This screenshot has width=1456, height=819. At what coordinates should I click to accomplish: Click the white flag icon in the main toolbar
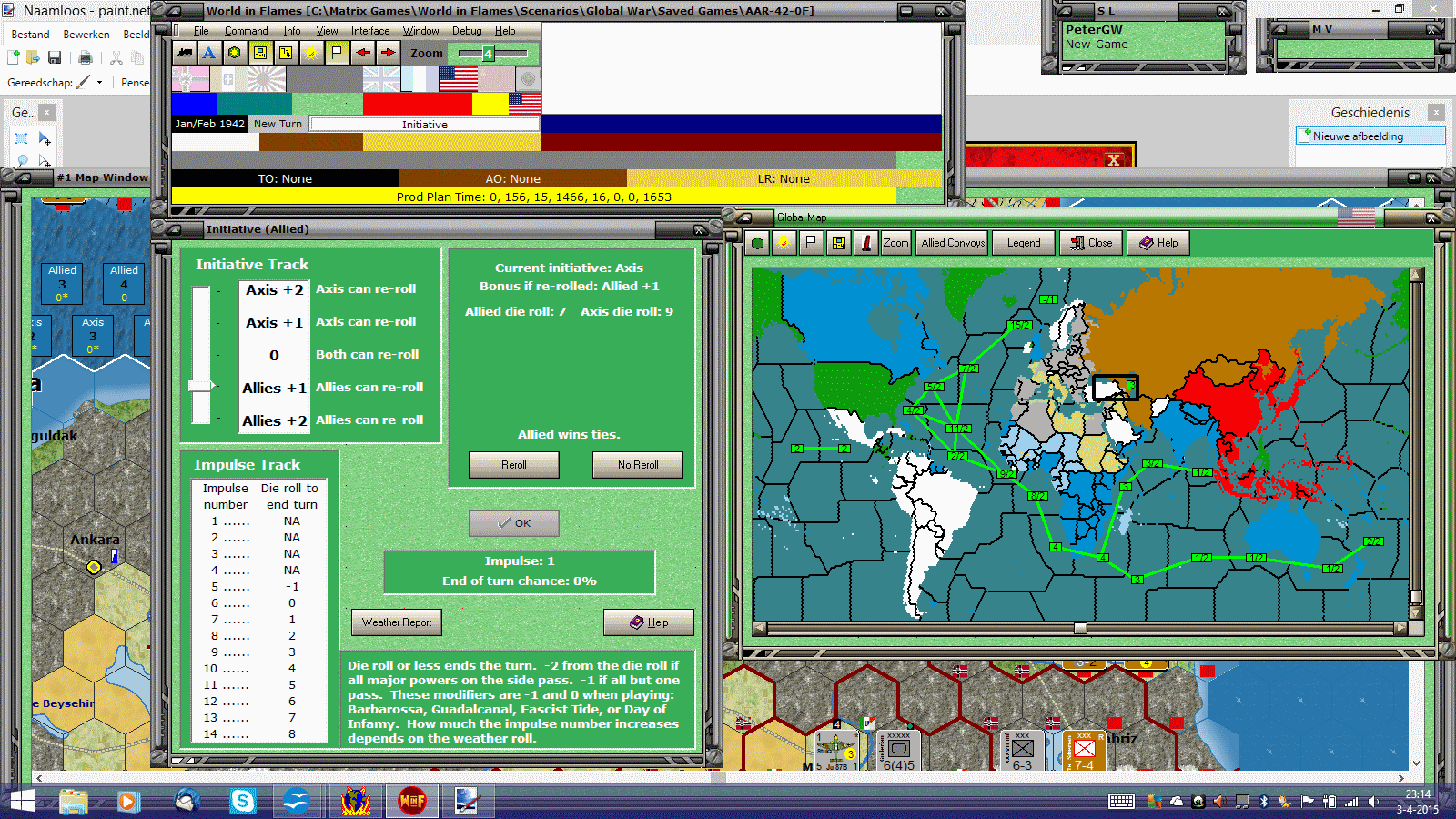pyautogui.click(x=337, y=53)
